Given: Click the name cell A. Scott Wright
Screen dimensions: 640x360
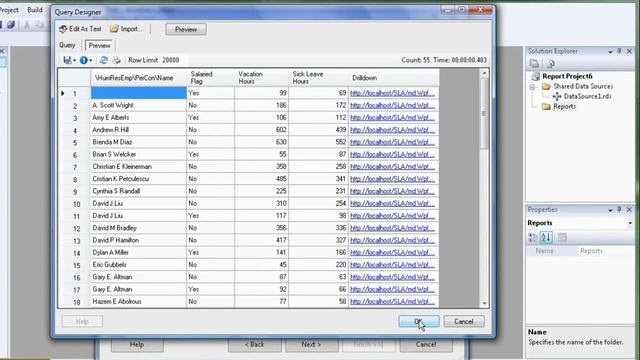Looking at the screenshot, I should click(x=138, y=105).
